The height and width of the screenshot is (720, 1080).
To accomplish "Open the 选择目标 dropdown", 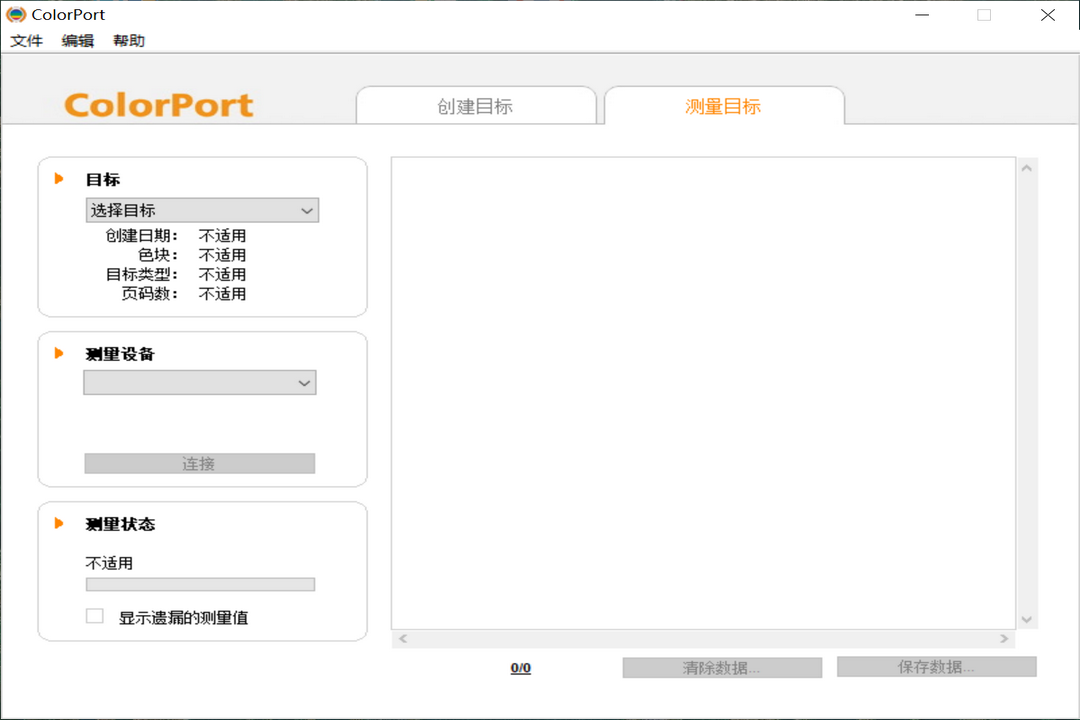I will click(x=202, y=210).
